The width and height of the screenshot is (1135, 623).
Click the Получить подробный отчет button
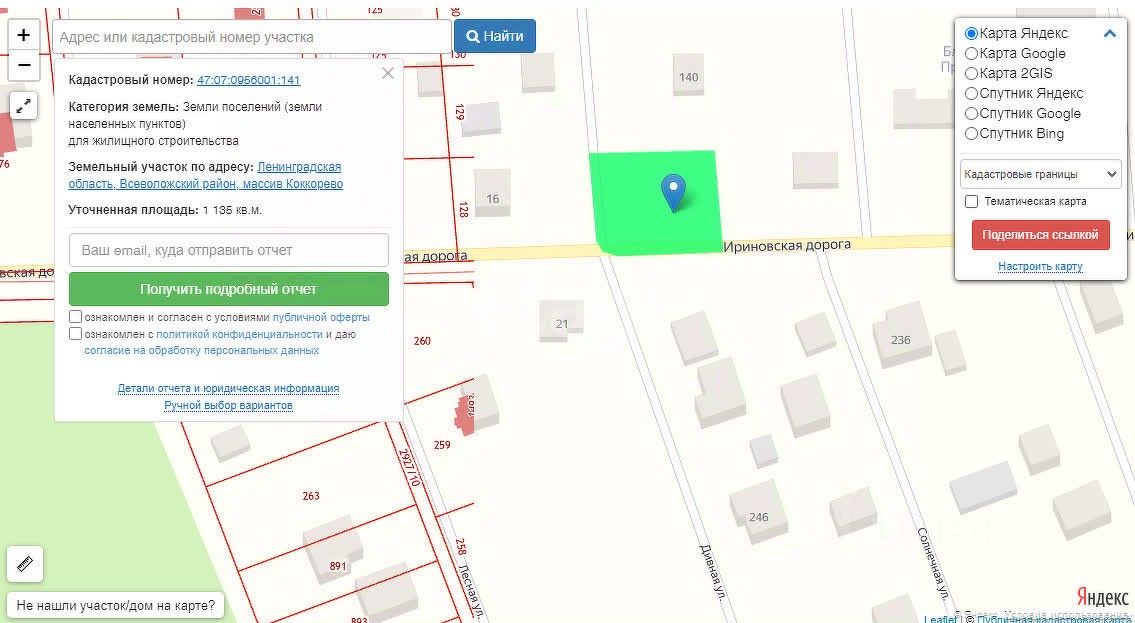point(229,289)
